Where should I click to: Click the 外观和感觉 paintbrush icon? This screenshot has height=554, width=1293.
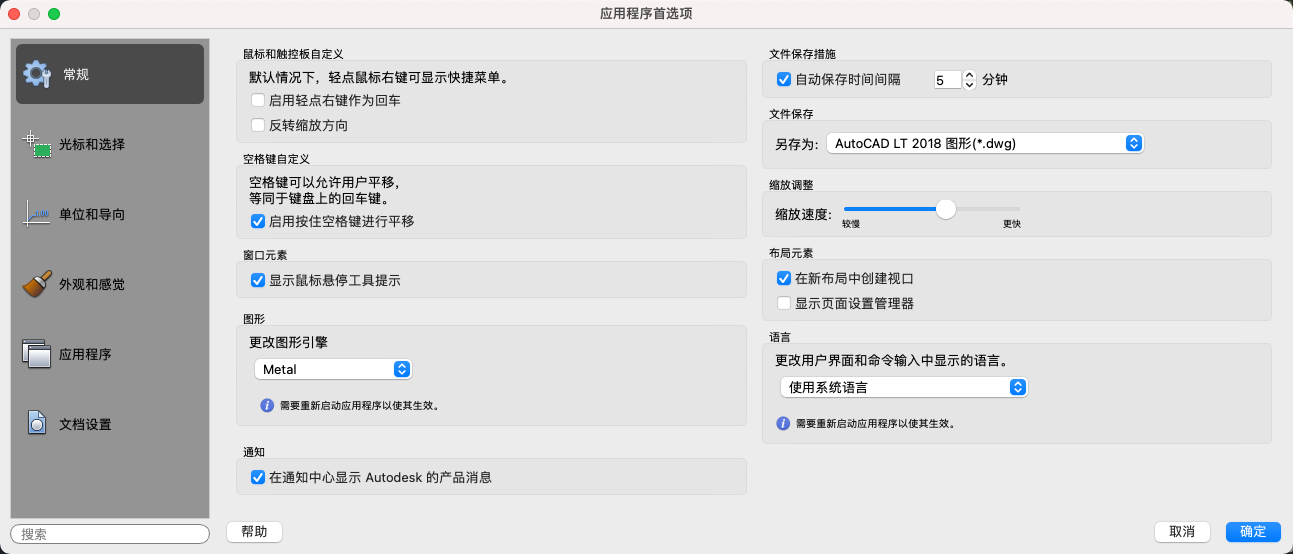tap(37, 284)
